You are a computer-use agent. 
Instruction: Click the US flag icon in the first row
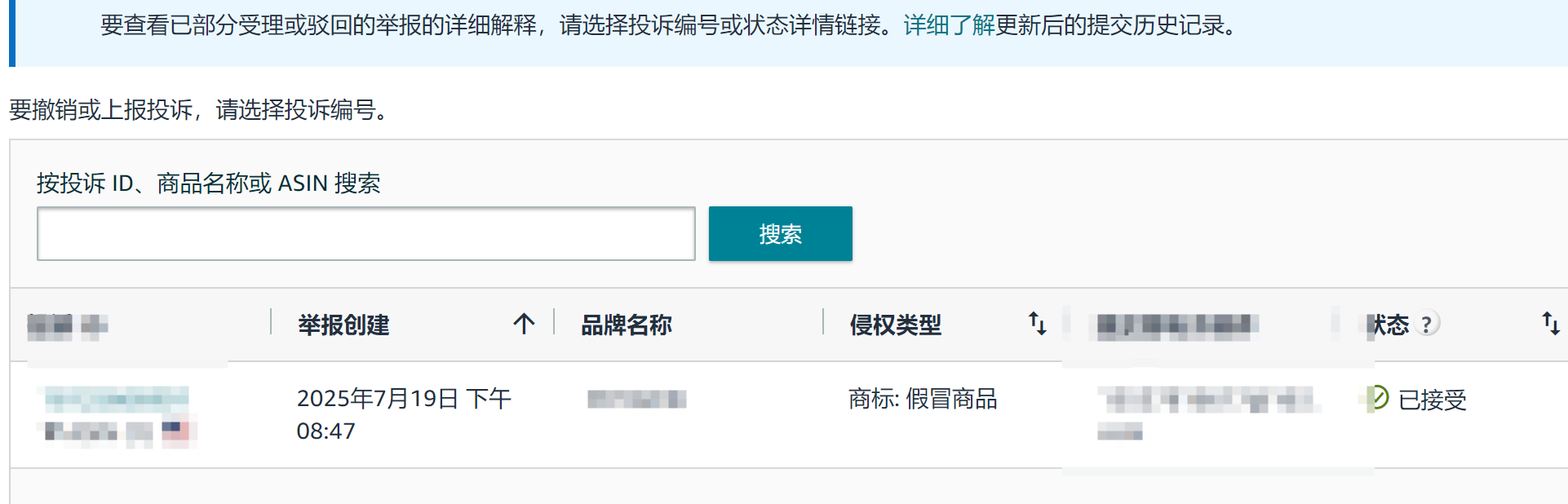coord(175,431)
